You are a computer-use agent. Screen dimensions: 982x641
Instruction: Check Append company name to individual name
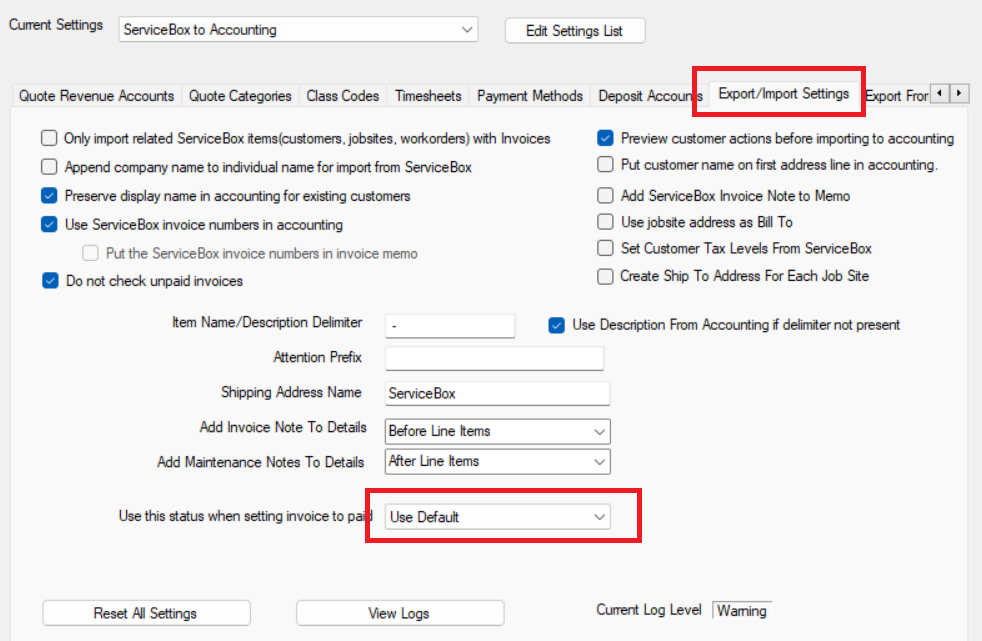49,167
